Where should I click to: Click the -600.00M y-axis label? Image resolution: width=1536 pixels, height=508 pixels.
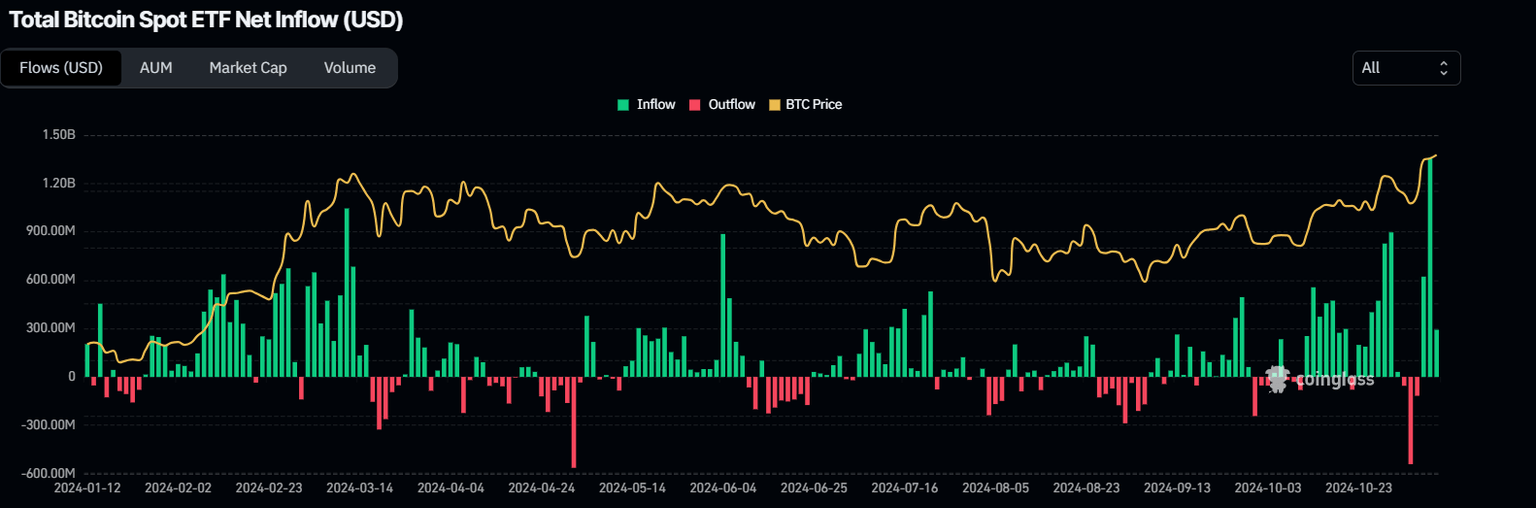pyautogui.click(x=50, y=473)
